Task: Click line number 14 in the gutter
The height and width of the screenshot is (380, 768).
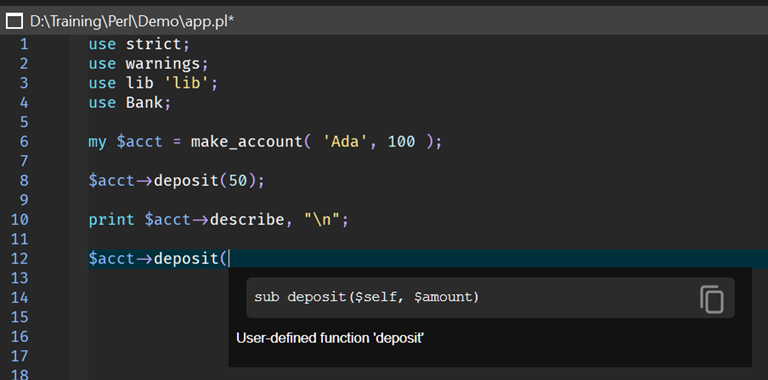Action: pos(20,297)
